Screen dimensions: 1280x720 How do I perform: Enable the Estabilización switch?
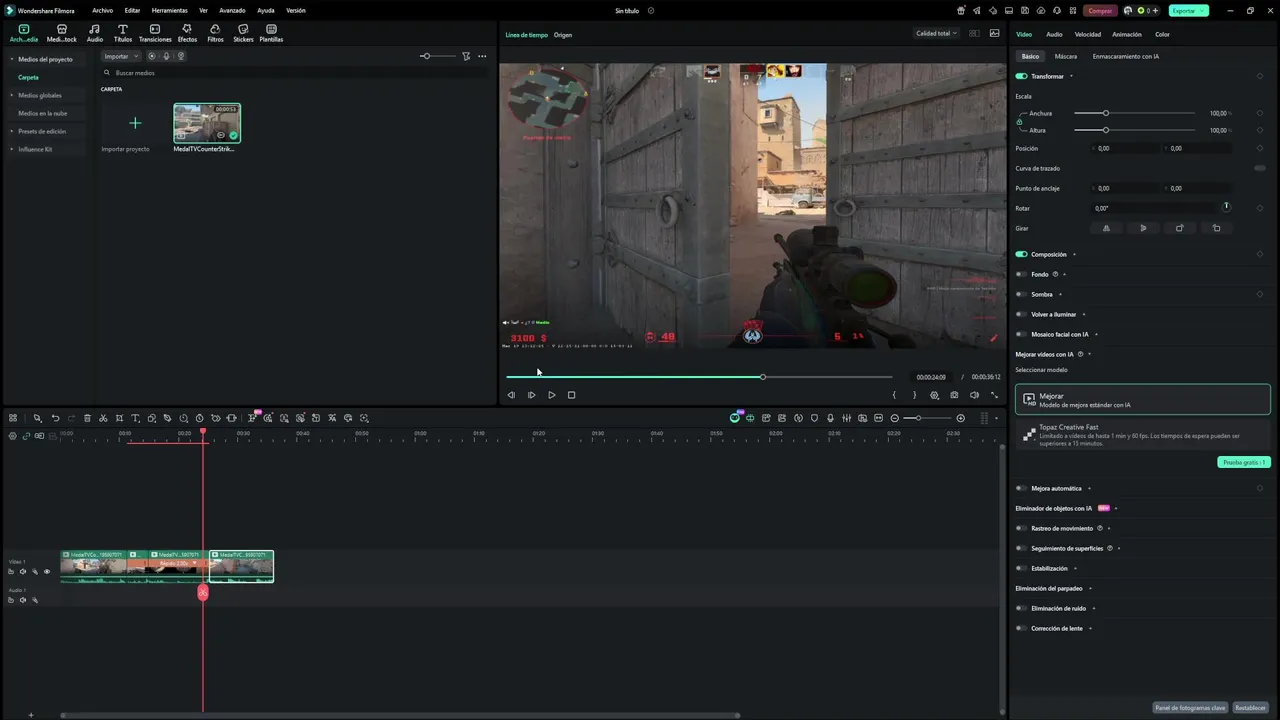[x=1021, y=568]
